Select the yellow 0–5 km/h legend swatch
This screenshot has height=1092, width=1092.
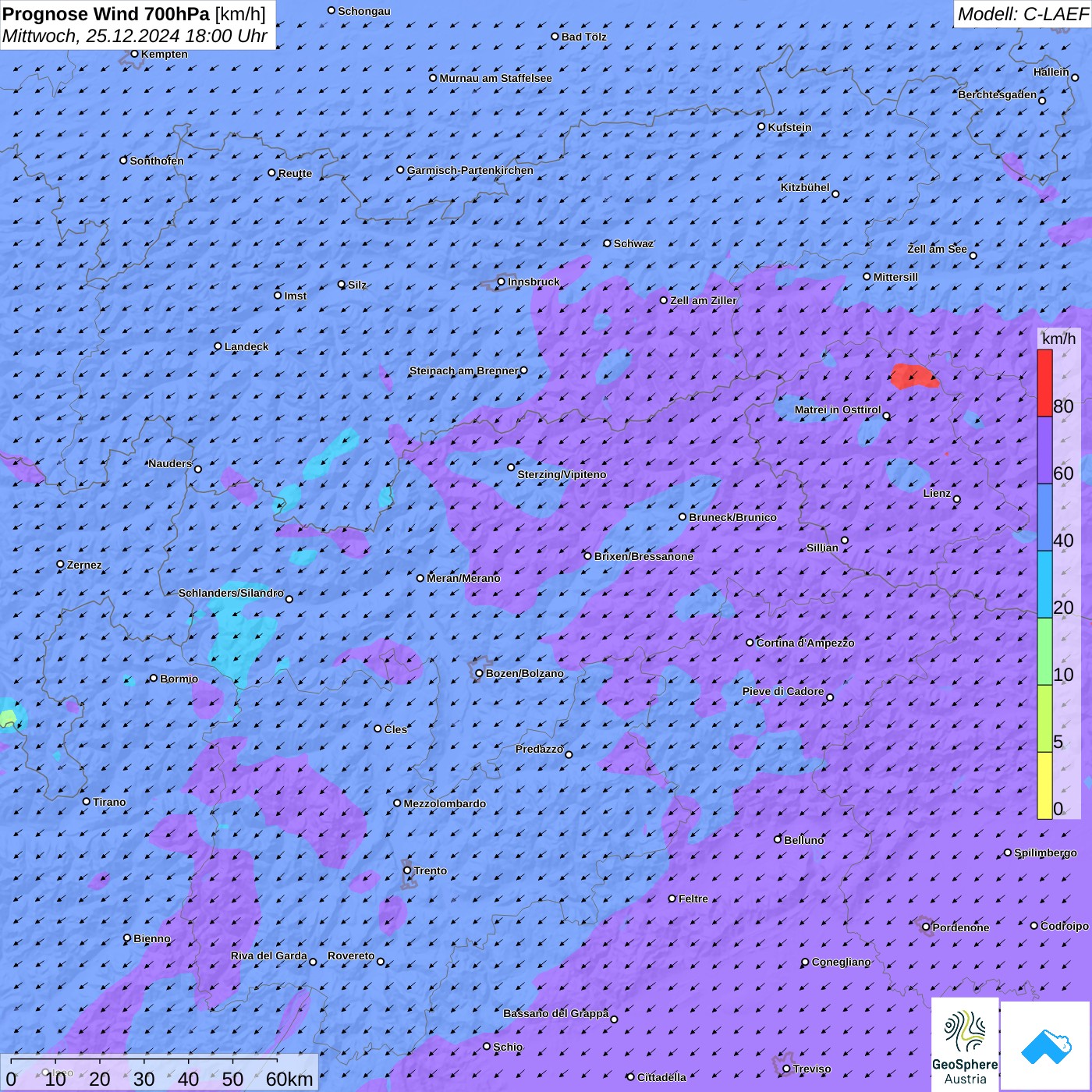tap(1044, 785)
